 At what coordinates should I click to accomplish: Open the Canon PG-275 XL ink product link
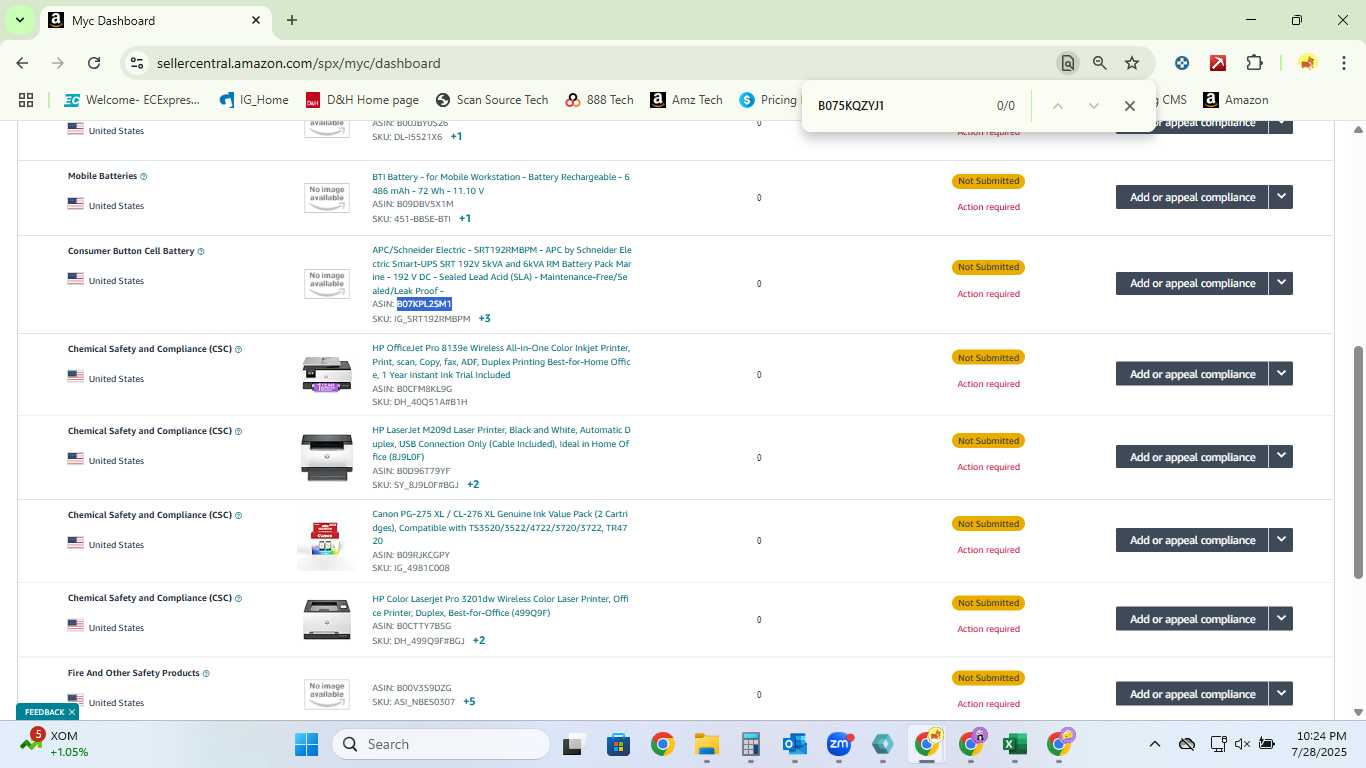(x=500, y=527)
